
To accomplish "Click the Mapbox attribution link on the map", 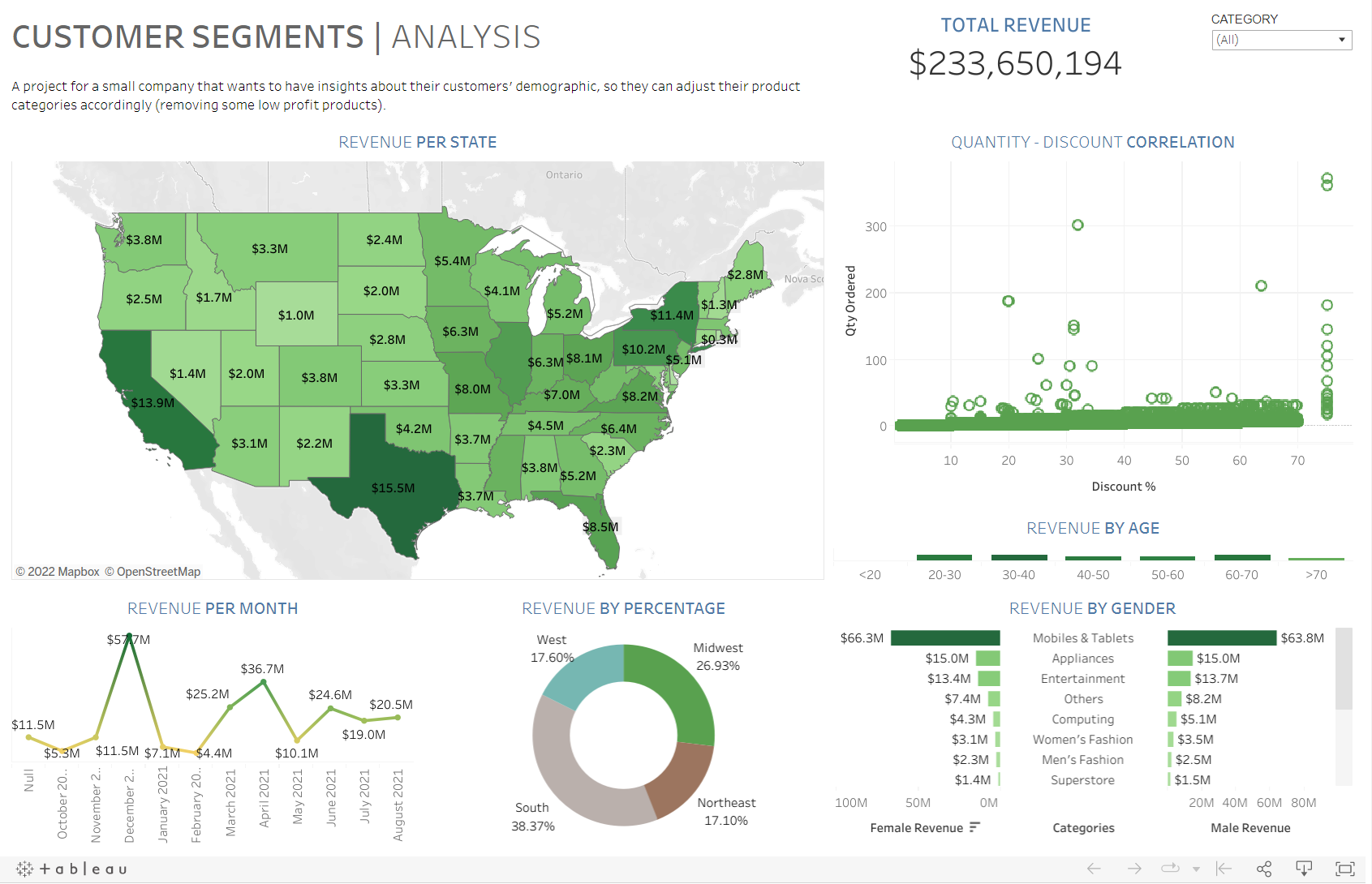I will (x=58, y=572).
